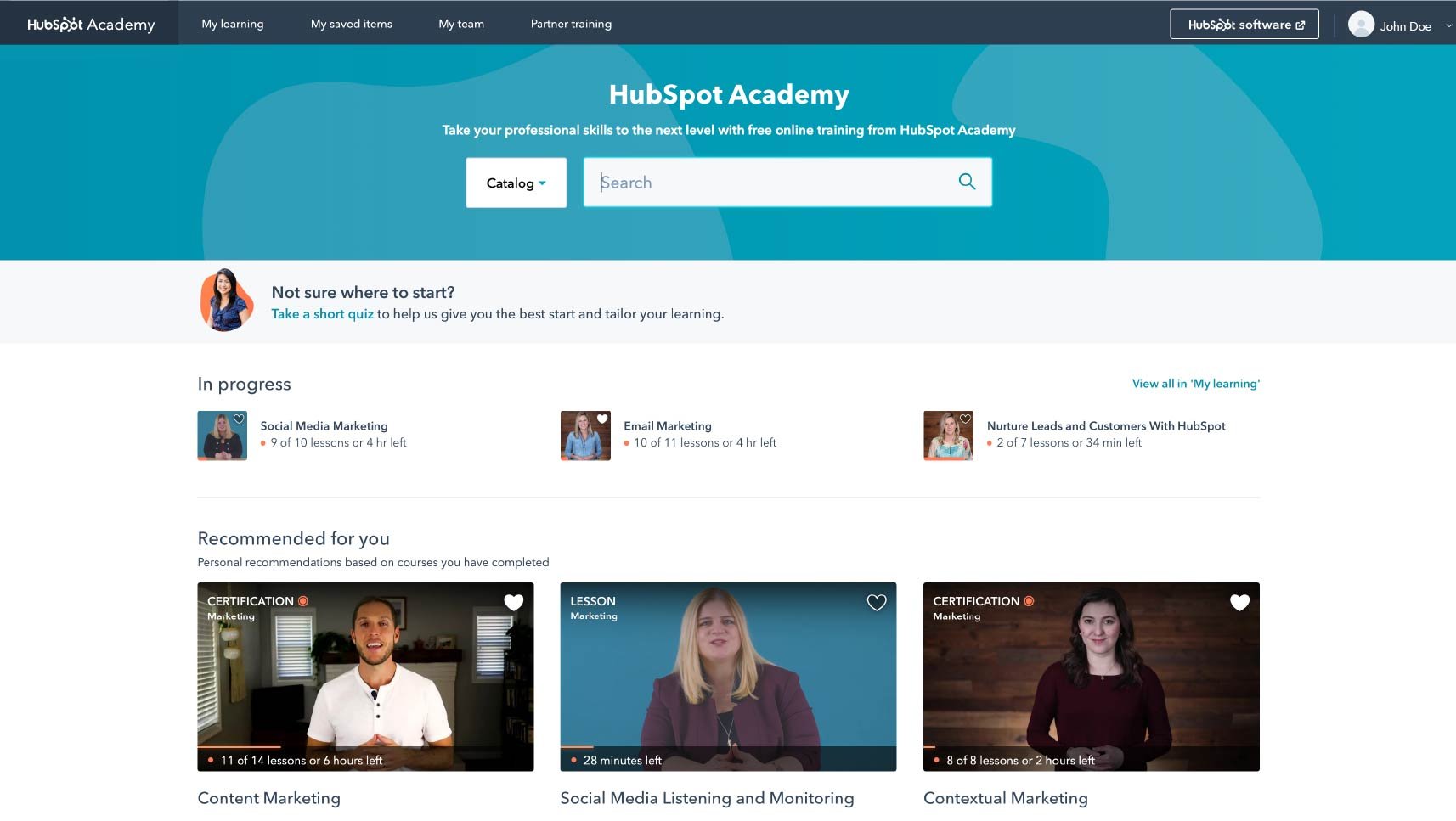Toggle favorite heart on Email Marketing thumbnail
Image resolution: width=1456 pixels, height=821 pixels.
602,419
